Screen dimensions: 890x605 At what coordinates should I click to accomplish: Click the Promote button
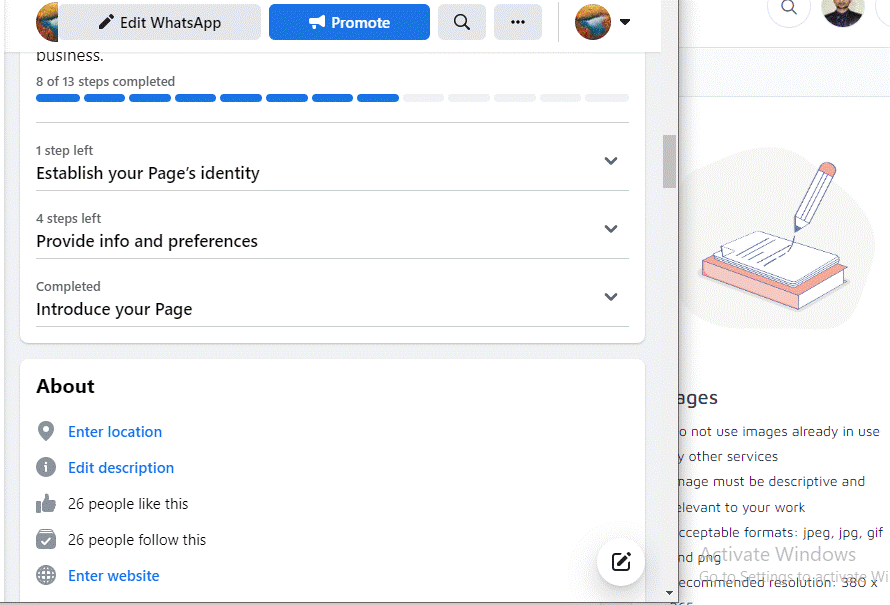coord(349,21)
